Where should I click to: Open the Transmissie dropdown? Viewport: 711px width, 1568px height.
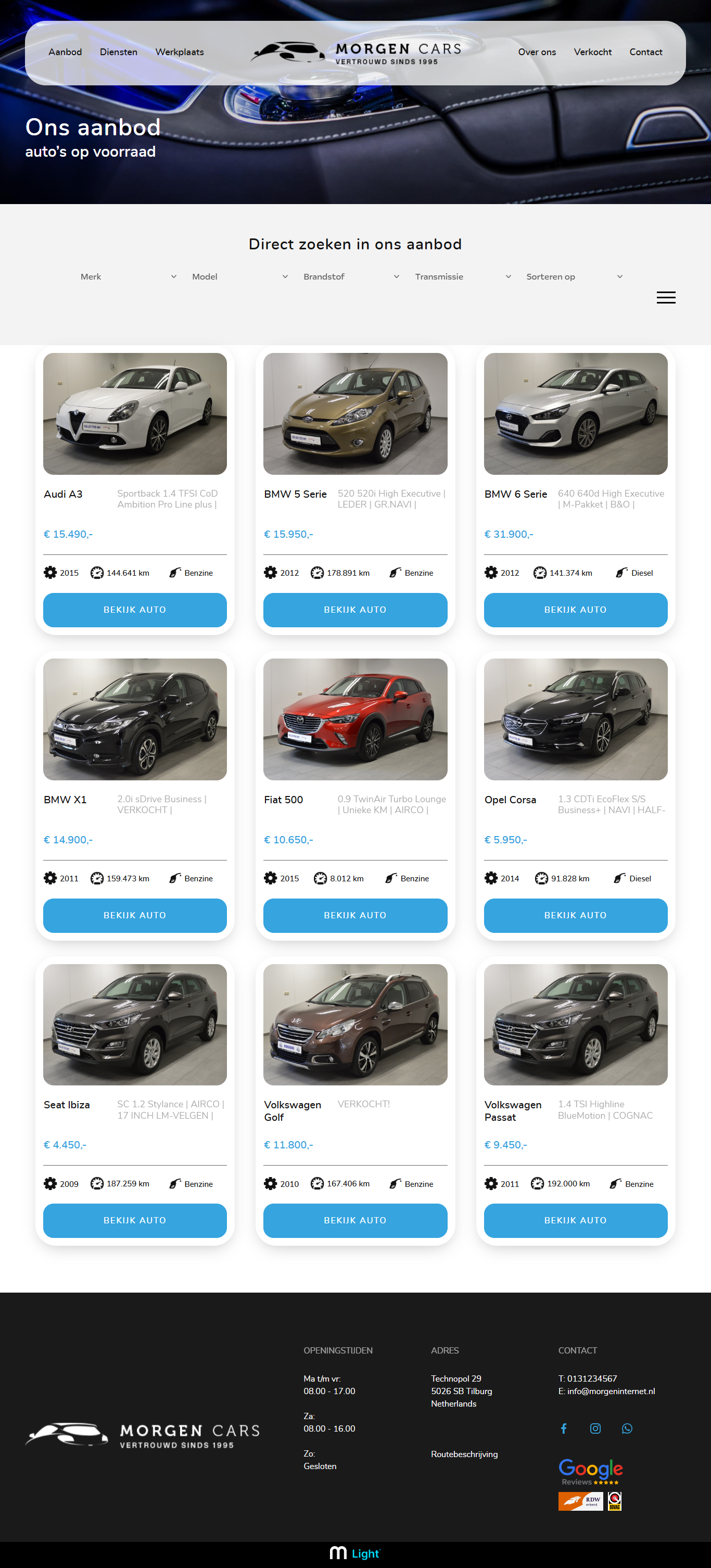tap(463, 277)
